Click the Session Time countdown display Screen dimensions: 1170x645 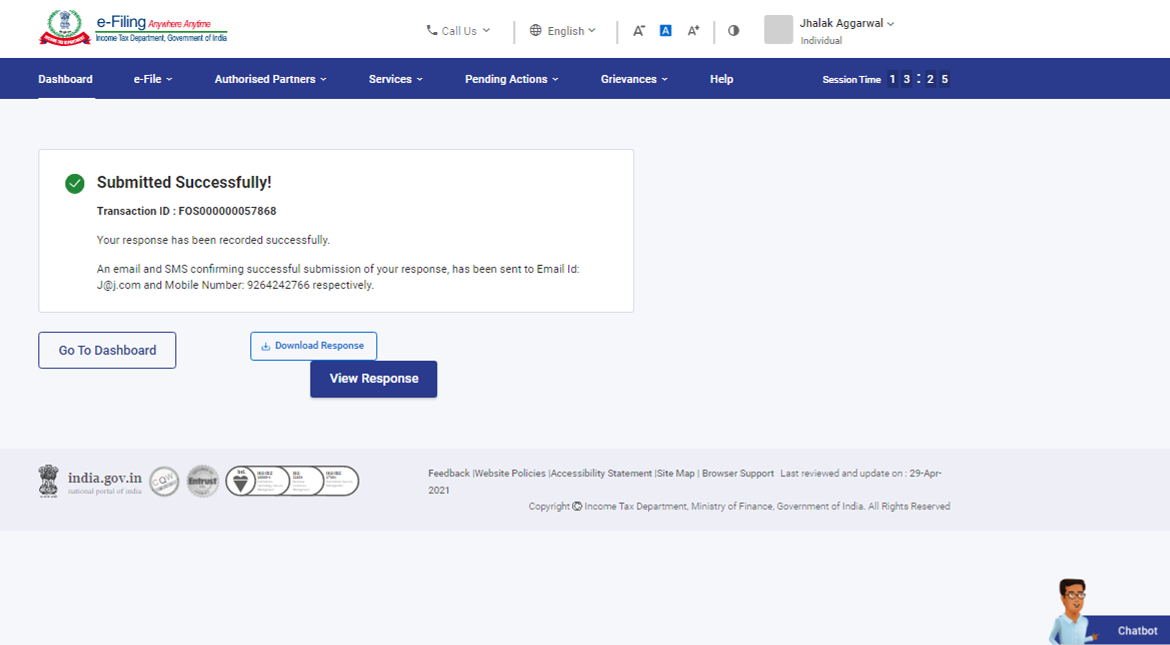[886, 79]
